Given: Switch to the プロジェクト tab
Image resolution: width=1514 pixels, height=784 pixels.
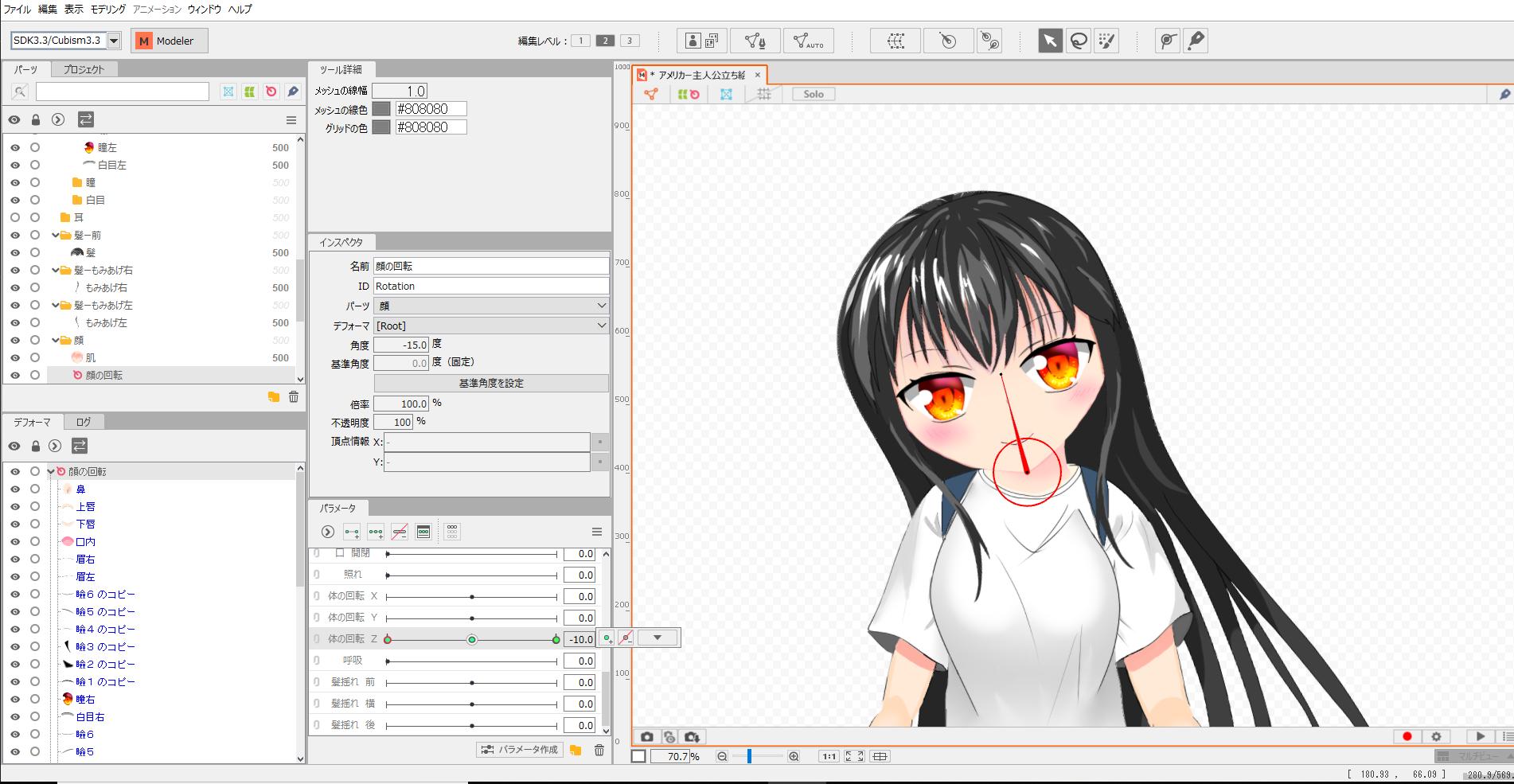Looking at the screenshot, I should tap(84, 69).
